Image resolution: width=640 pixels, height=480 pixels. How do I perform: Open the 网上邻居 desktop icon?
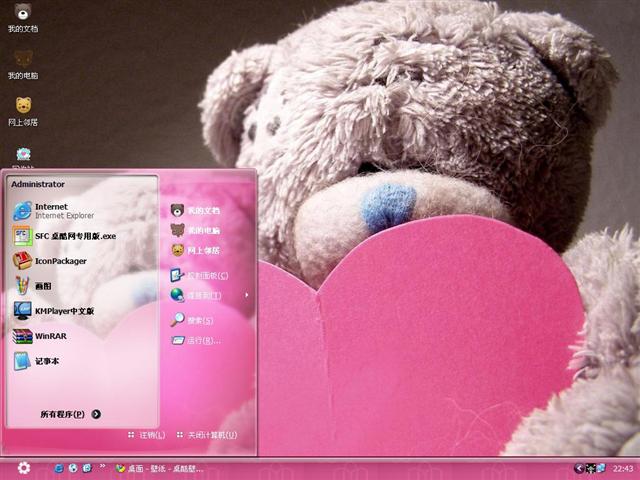pos(23,111)
